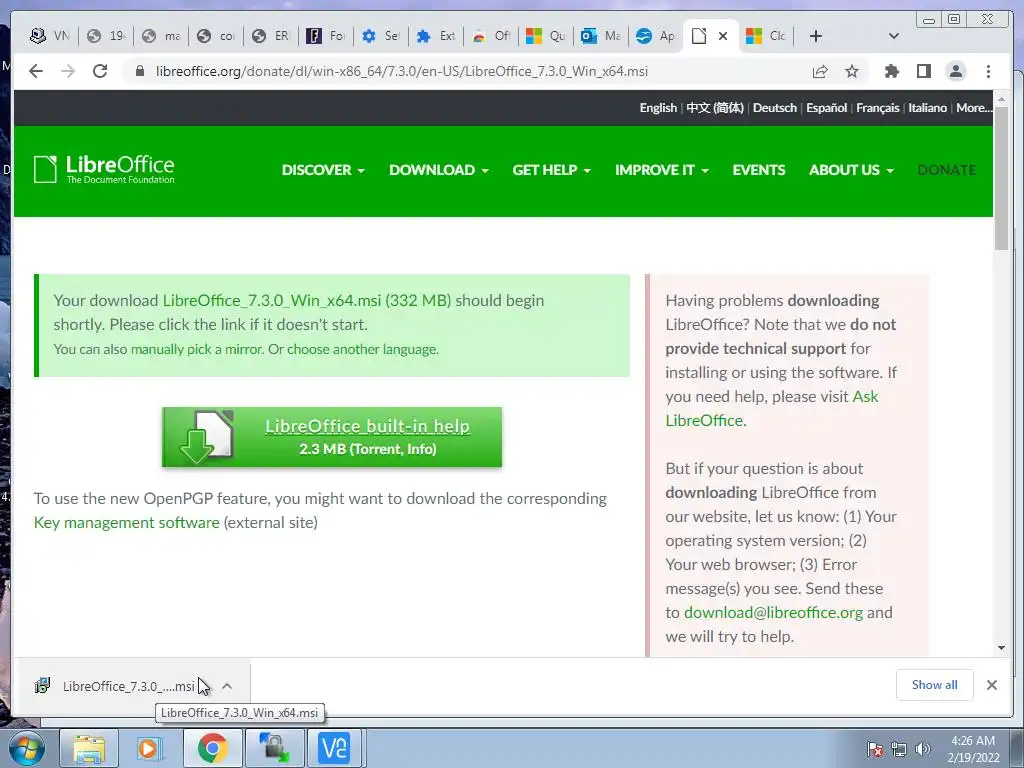The height and width of the screenshot is (768, 1024).
Task: Click Action Center flag tray icon
Action: click(874, 749)
